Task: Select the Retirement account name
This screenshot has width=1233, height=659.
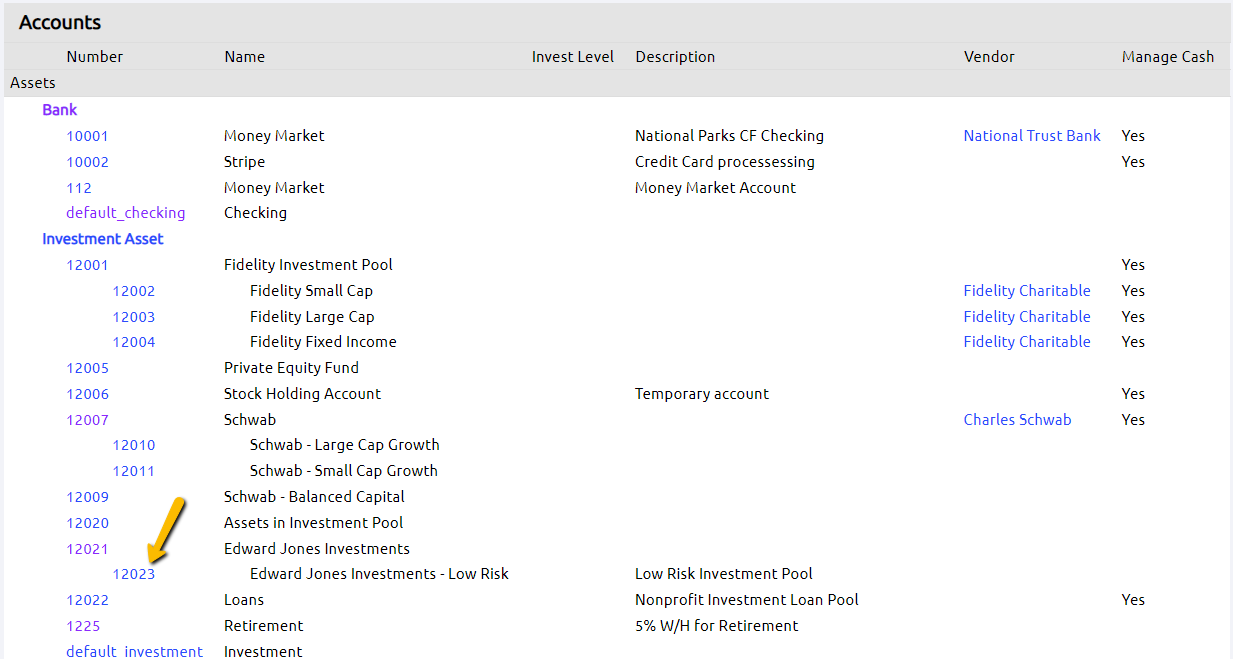Action: (263, 626)
